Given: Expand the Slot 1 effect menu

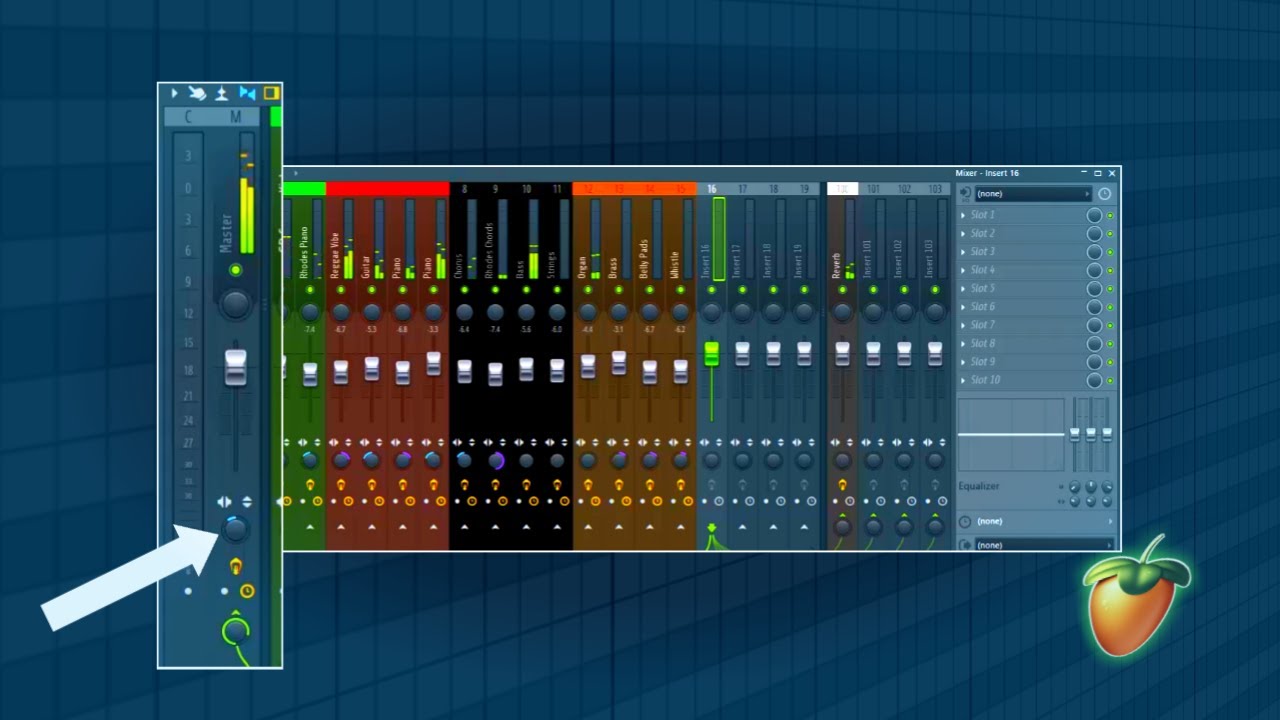Looking at the screenshot, I should (963, 215).
